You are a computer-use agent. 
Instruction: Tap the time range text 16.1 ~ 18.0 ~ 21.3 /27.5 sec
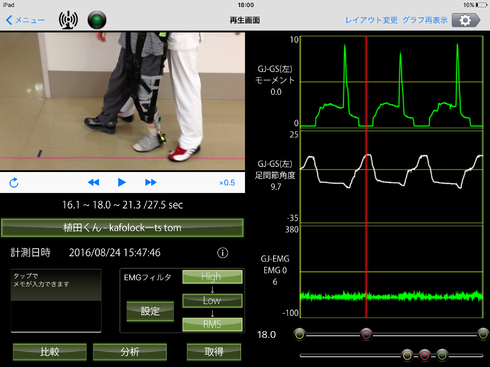point(122,205)
